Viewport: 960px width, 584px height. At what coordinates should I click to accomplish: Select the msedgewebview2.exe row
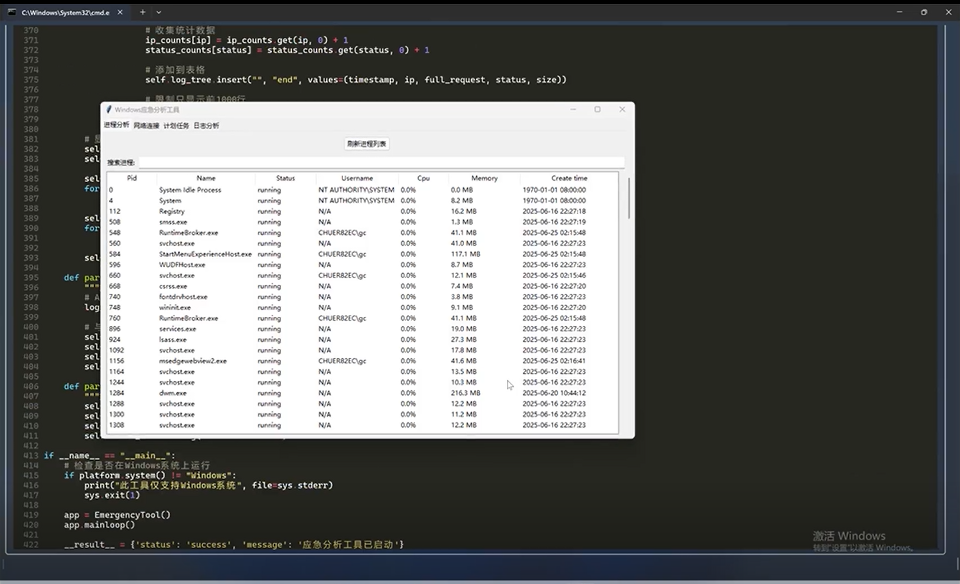coord(362,361)
